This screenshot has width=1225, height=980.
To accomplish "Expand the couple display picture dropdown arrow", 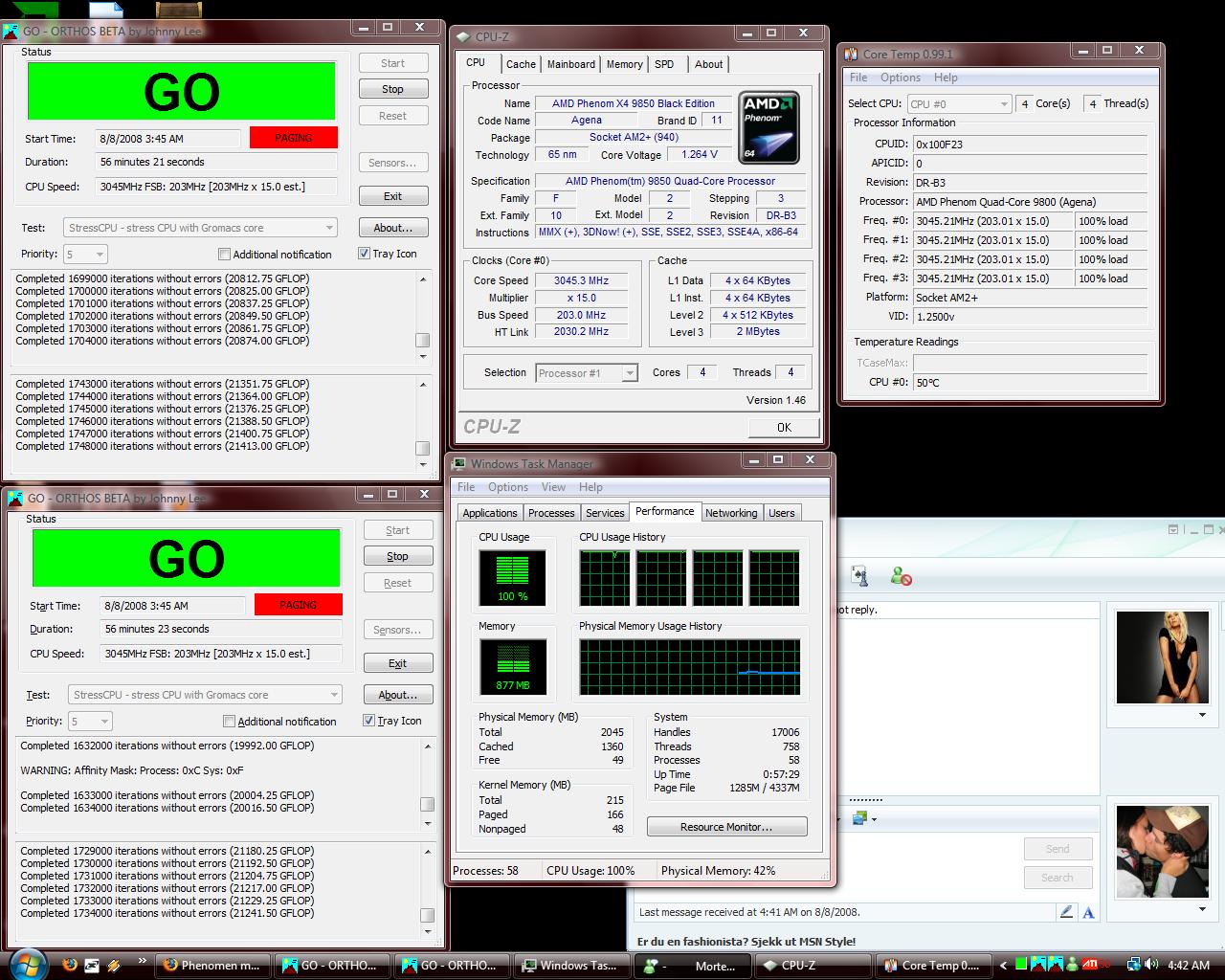I will coord(1202,910).
